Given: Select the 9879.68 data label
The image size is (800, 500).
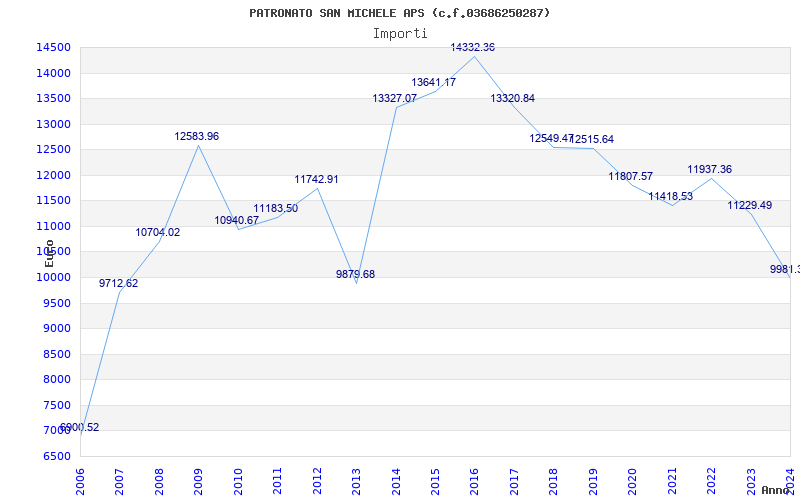Looking at the screenshot, I should (x=355, y=274).
